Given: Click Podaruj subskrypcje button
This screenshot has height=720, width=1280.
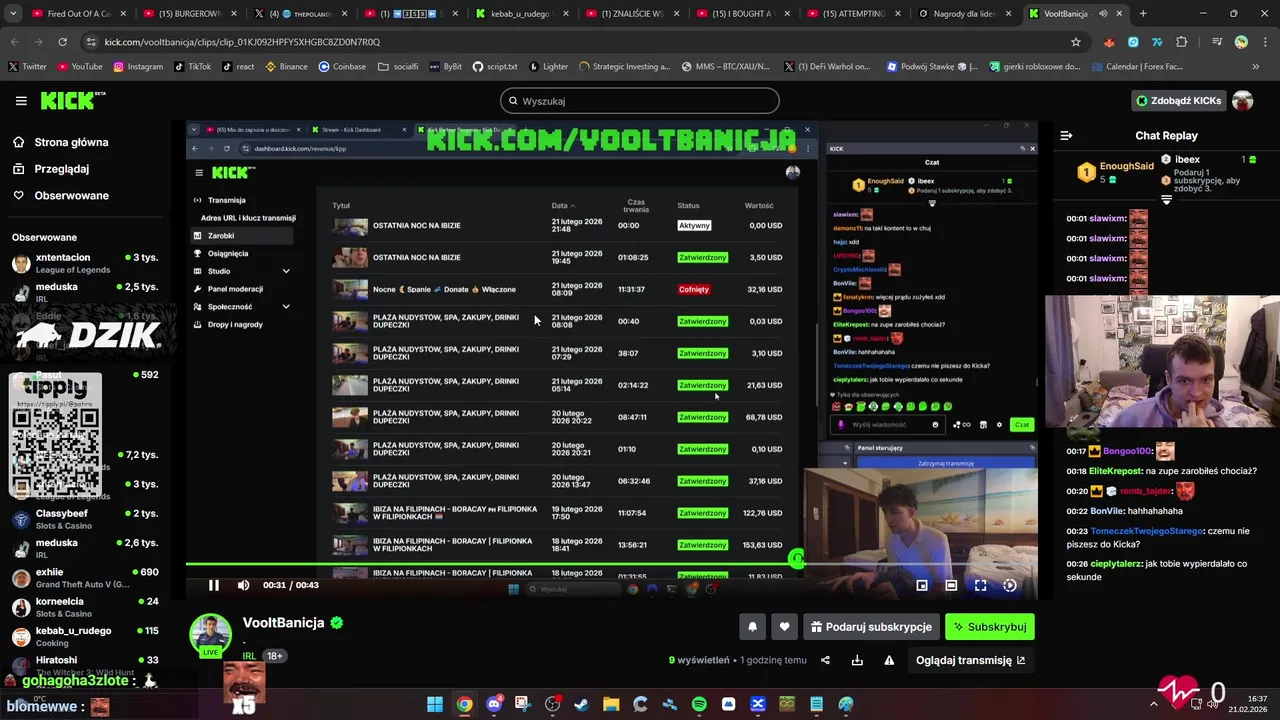Looking at the screenshot, I should point(871,627).
